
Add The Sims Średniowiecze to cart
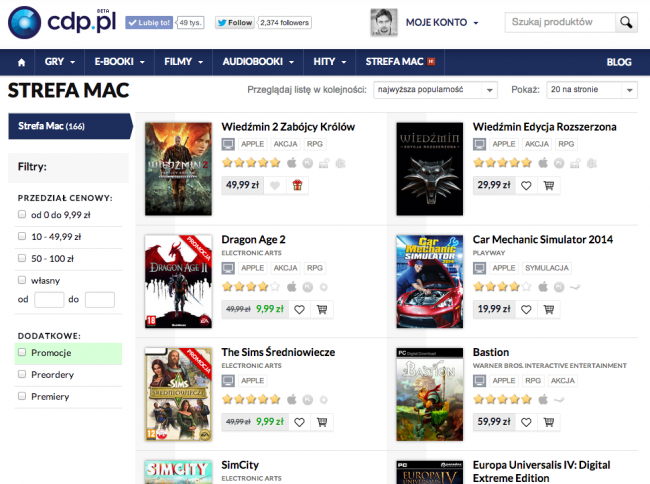322,422
